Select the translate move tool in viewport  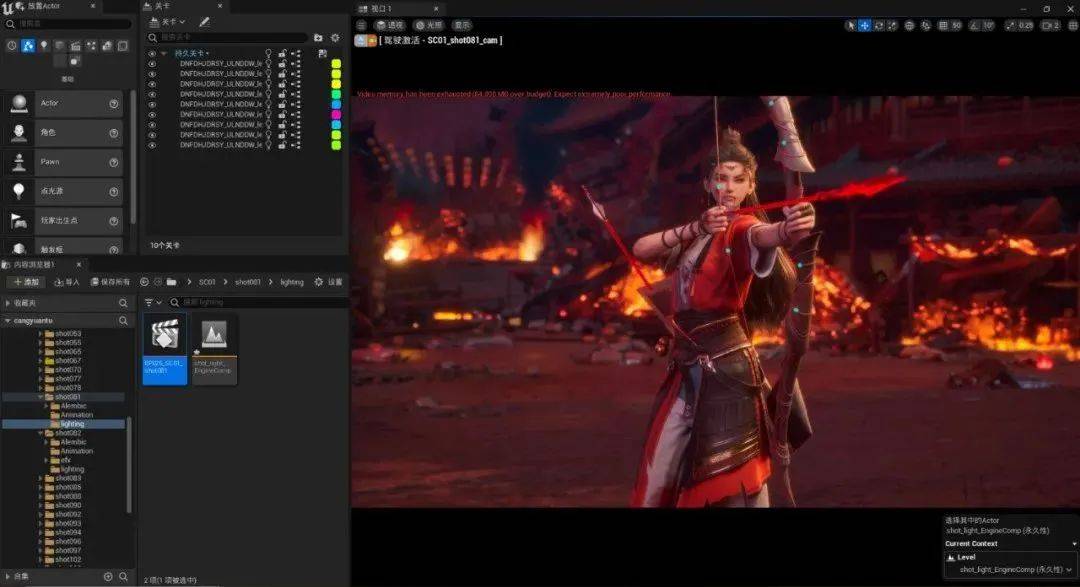[x=864, y=25]
